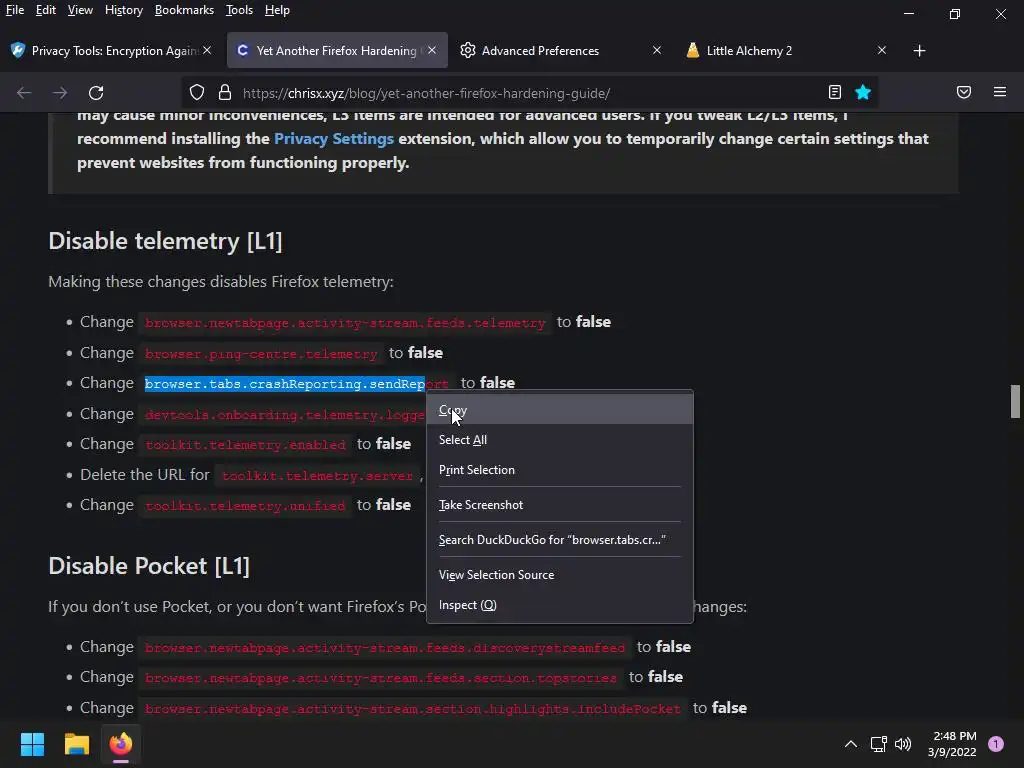This screenshot has width=1024, height=768.
Task: Click browser.ping-centre.telemetry code text
Action: tap(261, 353)
